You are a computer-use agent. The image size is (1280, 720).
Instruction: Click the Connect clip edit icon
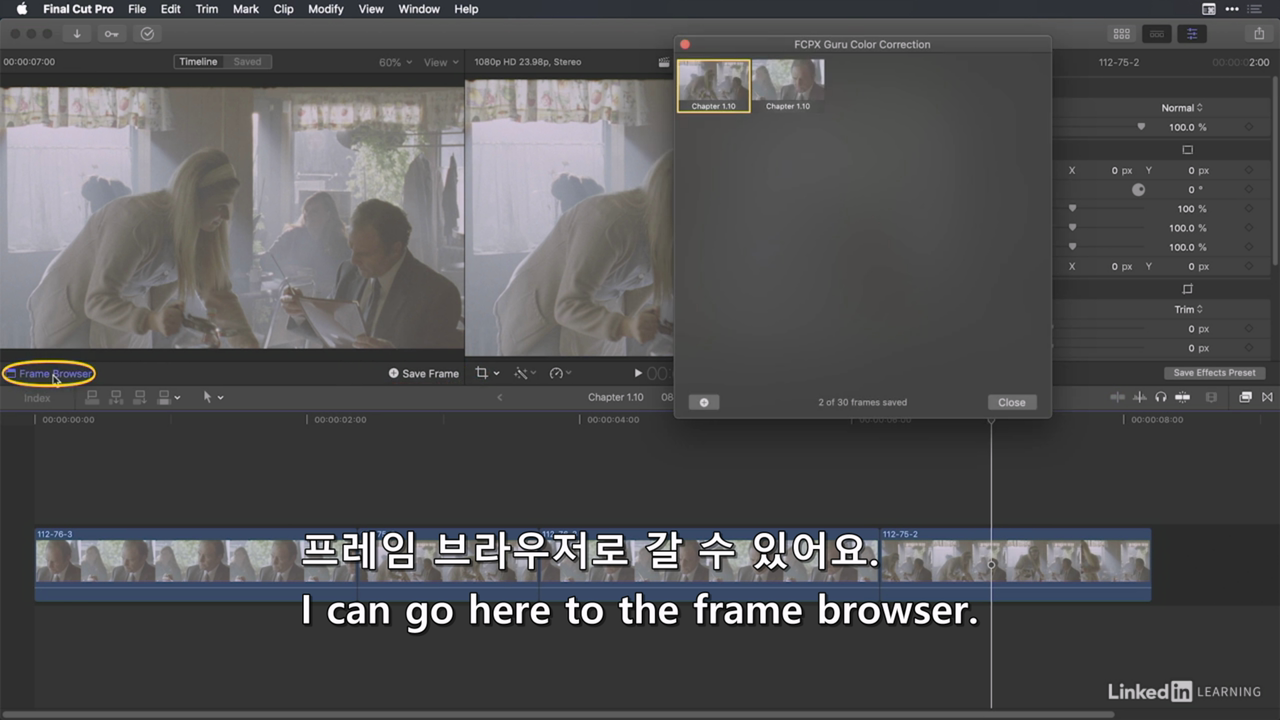(x=92, y=397)
